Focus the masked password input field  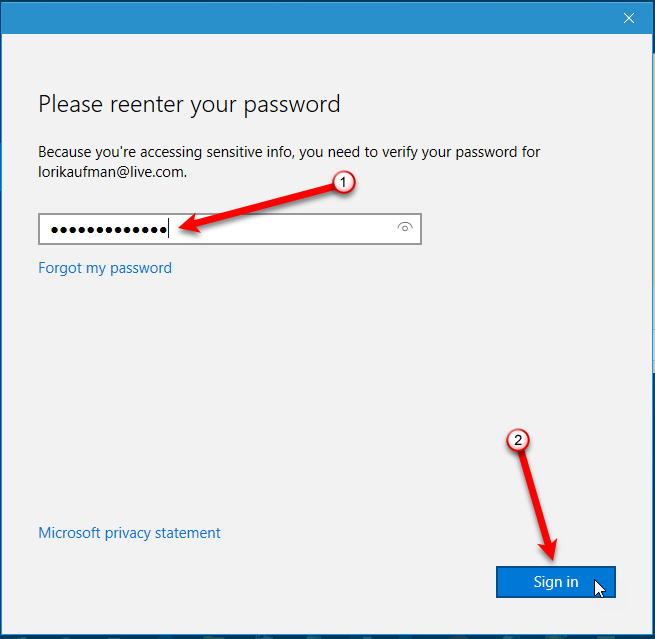pyautogui.click(x=280, y=229)
